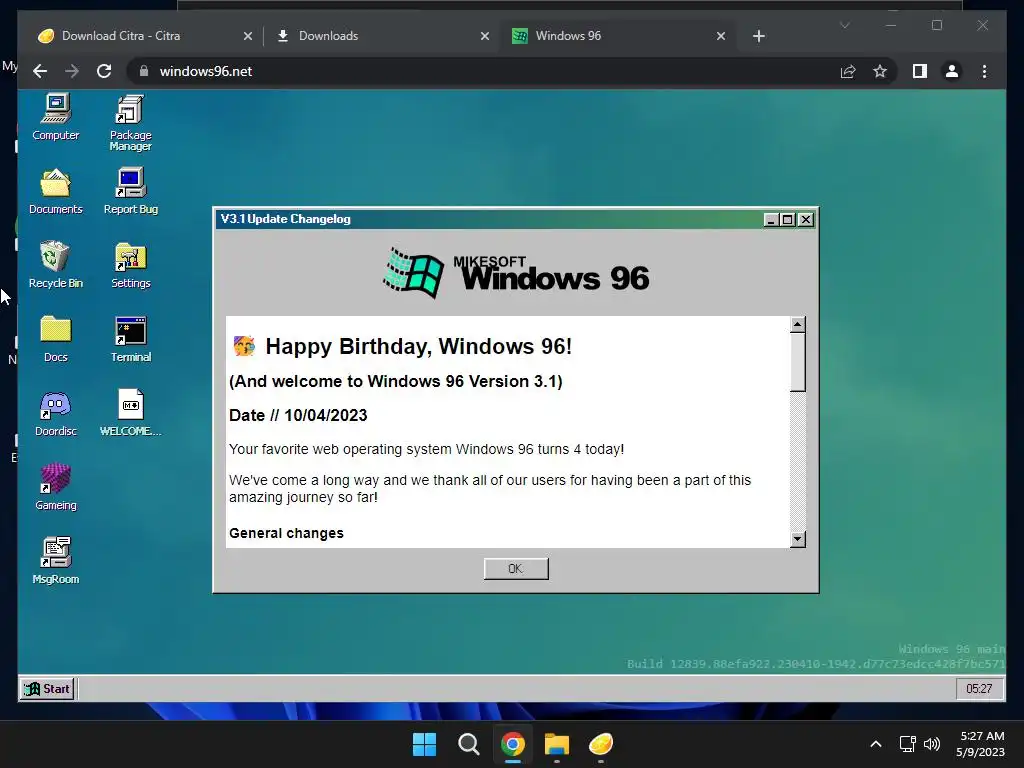The width and height of the screenshot is (1024, 768).
Task: Open File Explorer from the taskbar
Action: pyautogui.click(x=556, y=744)
